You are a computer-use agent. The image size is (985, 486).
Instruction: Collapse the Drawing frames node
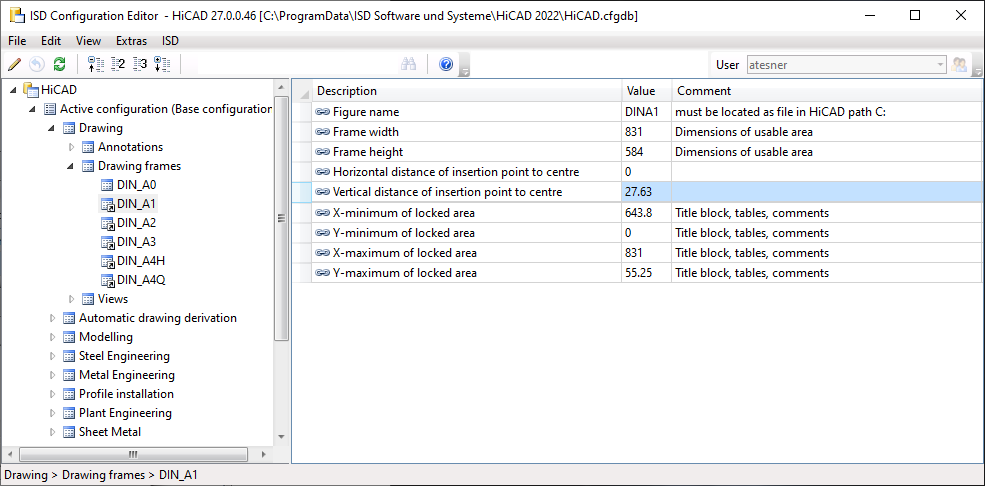click(71, 166)
